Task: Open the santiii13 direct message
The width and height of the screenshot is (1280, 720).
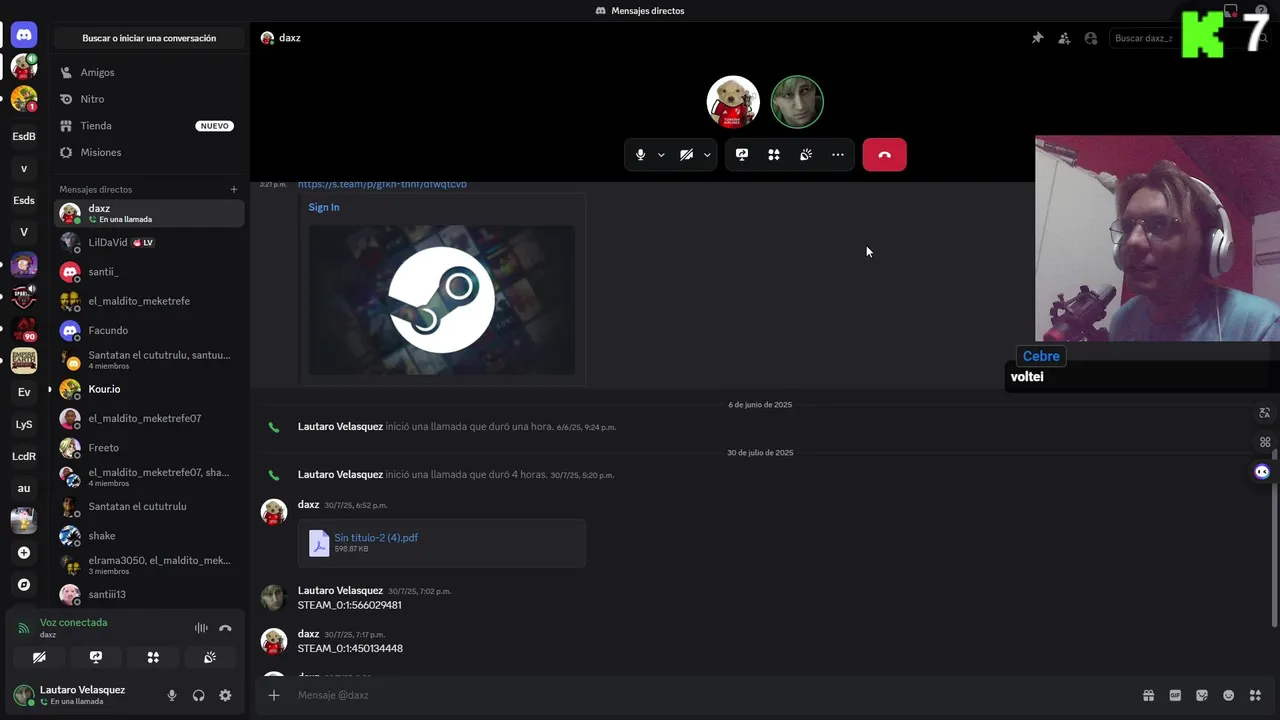Action: 149,594
